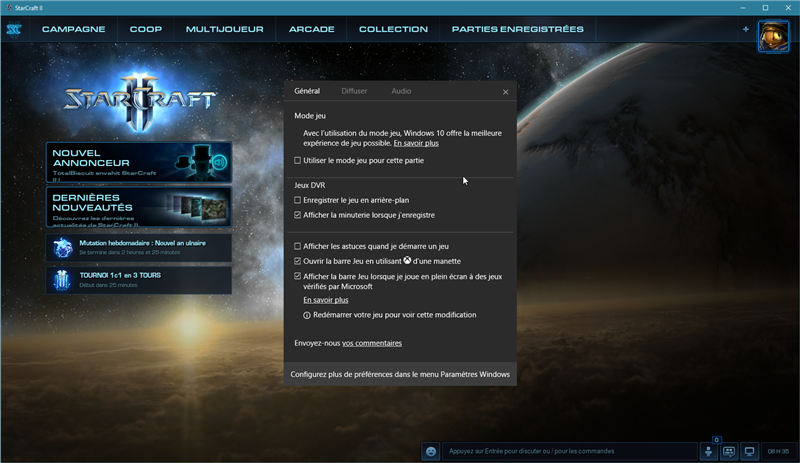The height and width of the screenshot is (463, 800).
Task: Open the Coop menu
Action: point(146,29)
